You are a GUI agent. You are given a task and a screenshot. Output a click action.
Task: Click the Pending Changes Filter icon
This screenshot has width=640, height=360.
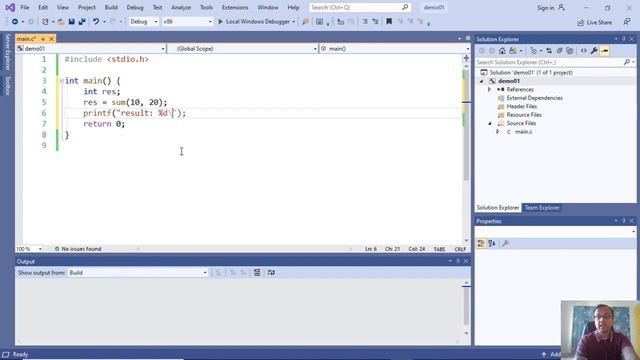tap(533, 51)
